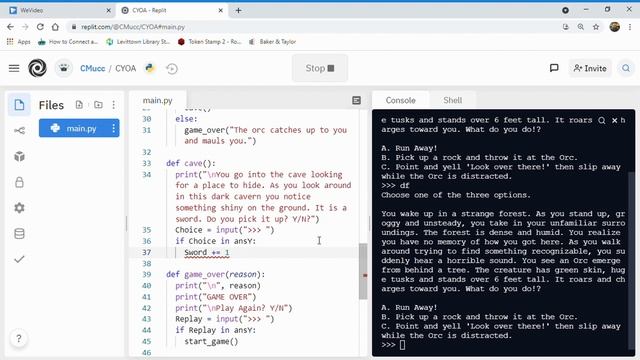Screen dimensions: 640x360
Task: Click the console input prompt
Action: point(402,345)
